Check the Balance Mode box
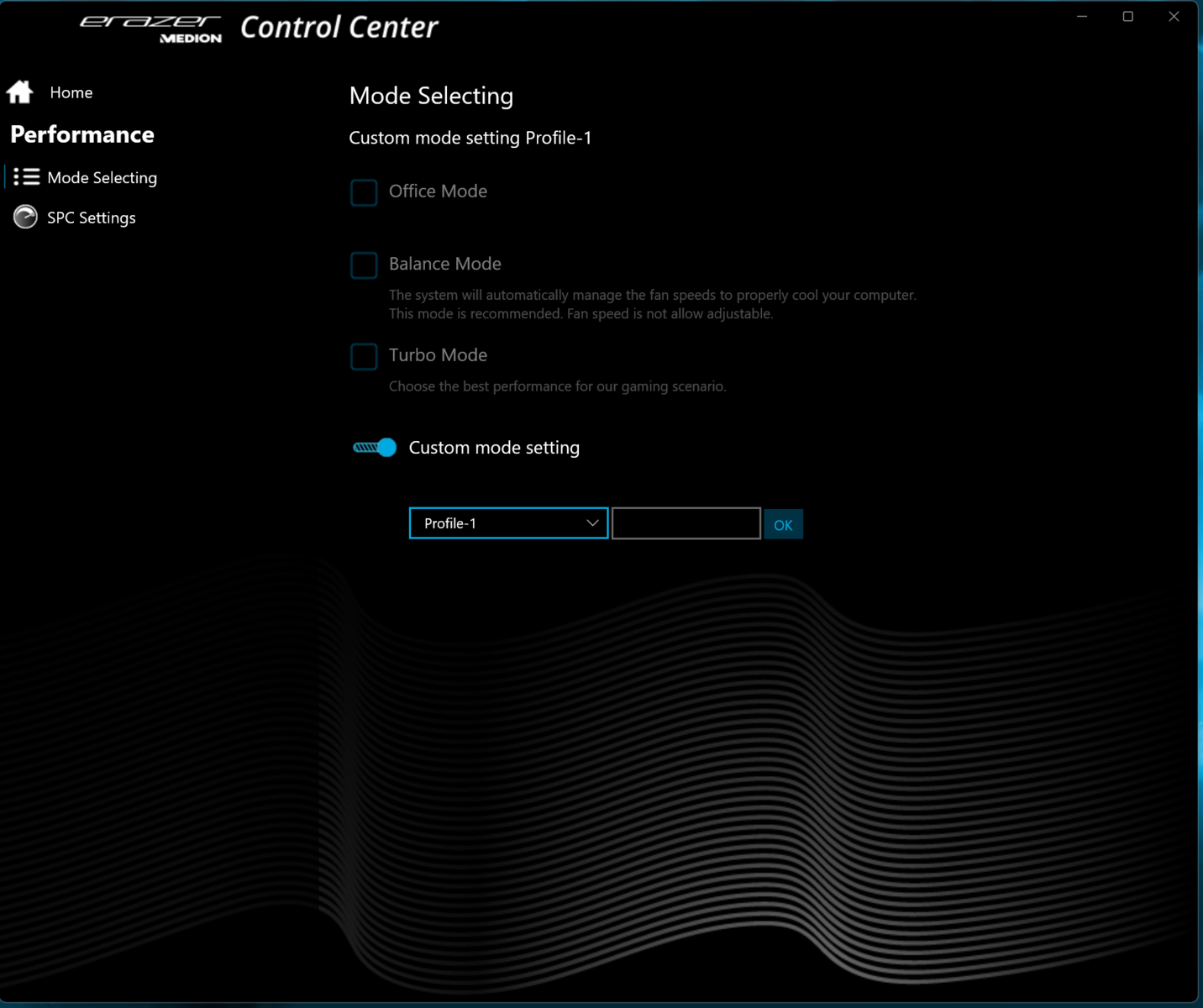 point(364,265)
